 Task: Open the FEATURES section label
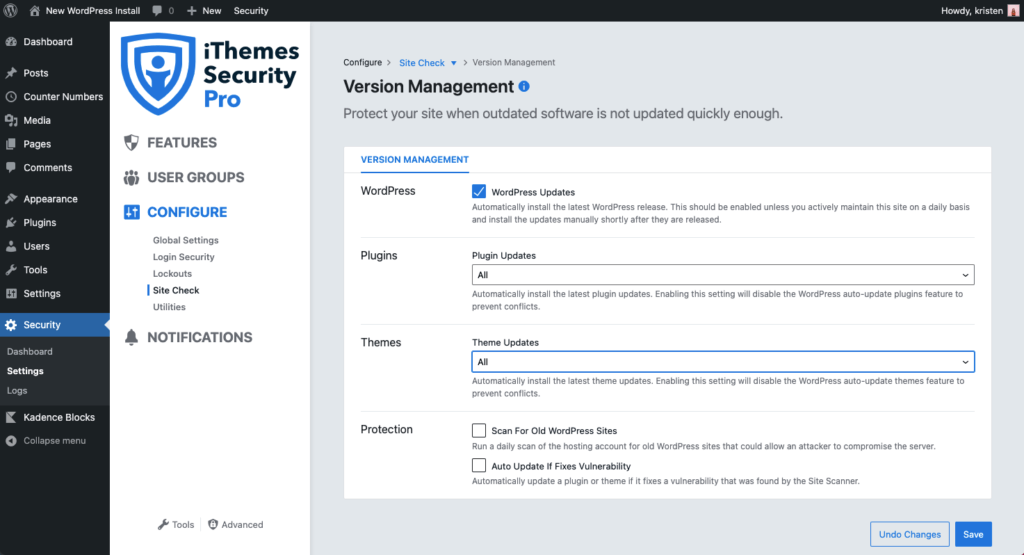[x=182, y=142]
